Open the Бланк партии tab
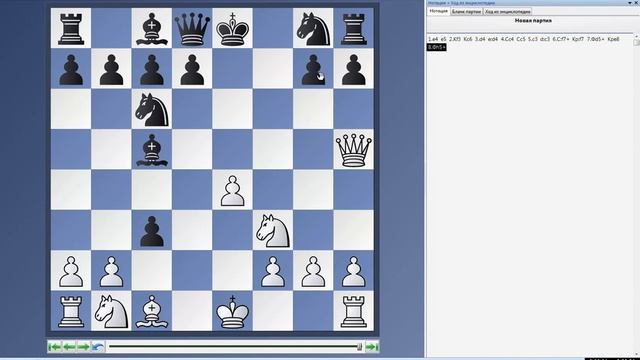 point(466,11)
